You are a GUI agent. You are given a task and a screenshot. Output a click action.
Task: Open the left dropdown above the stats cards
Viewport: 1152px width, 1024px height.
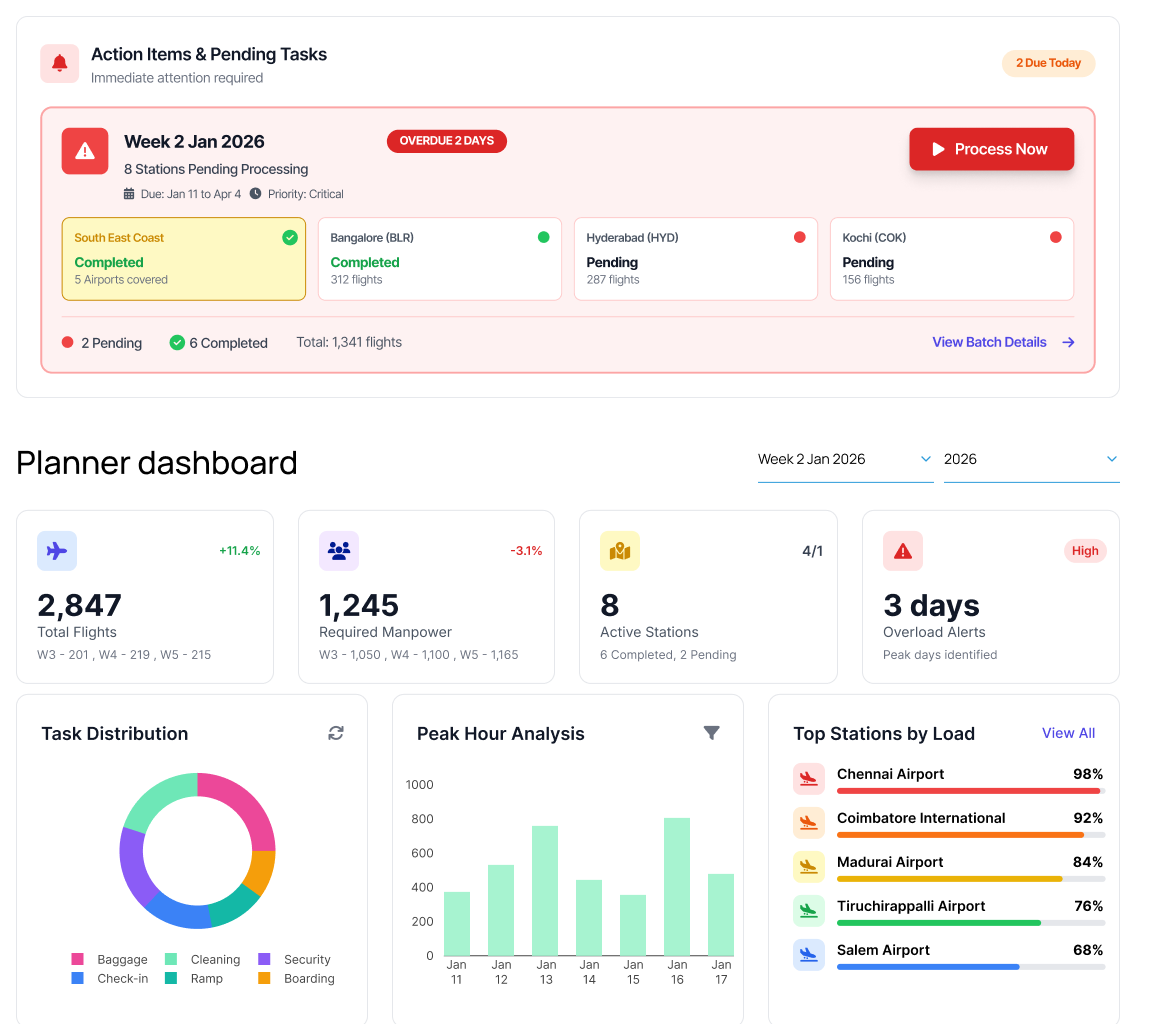click(x=845, y=459)
